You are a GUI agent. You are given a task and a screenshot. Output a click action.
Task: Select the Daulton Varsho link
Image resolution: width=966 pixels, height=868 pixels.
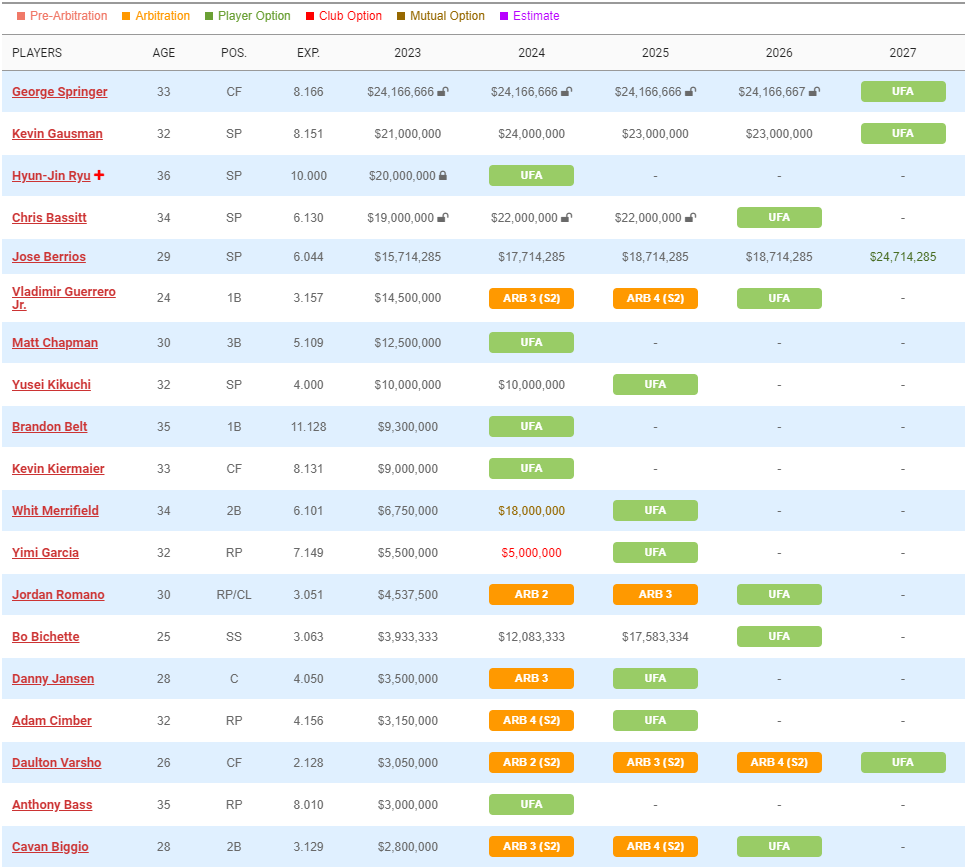(57, 763)
